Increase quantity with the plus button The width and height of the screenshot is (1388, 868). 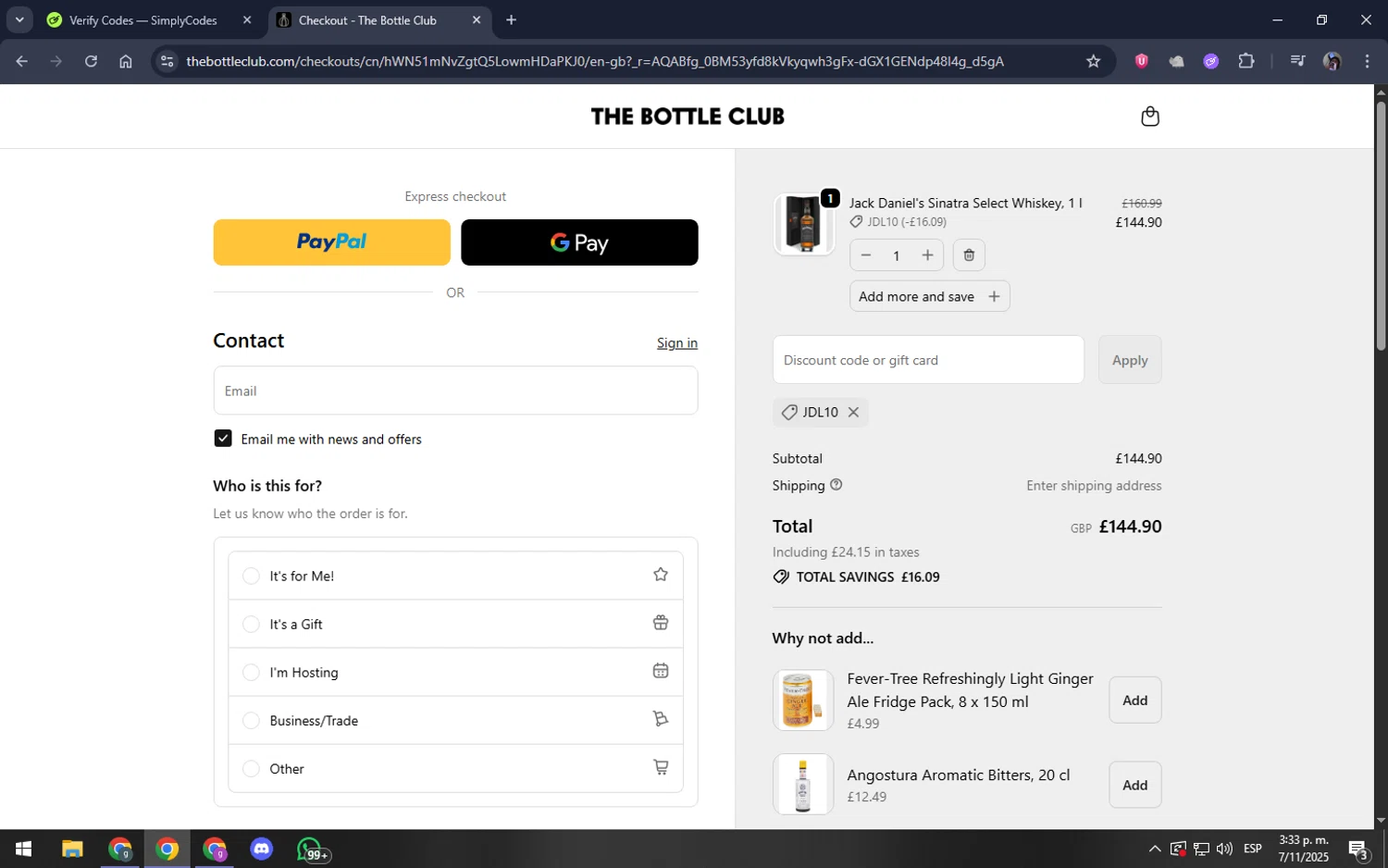pyautogui.click(x=927, y=255)
